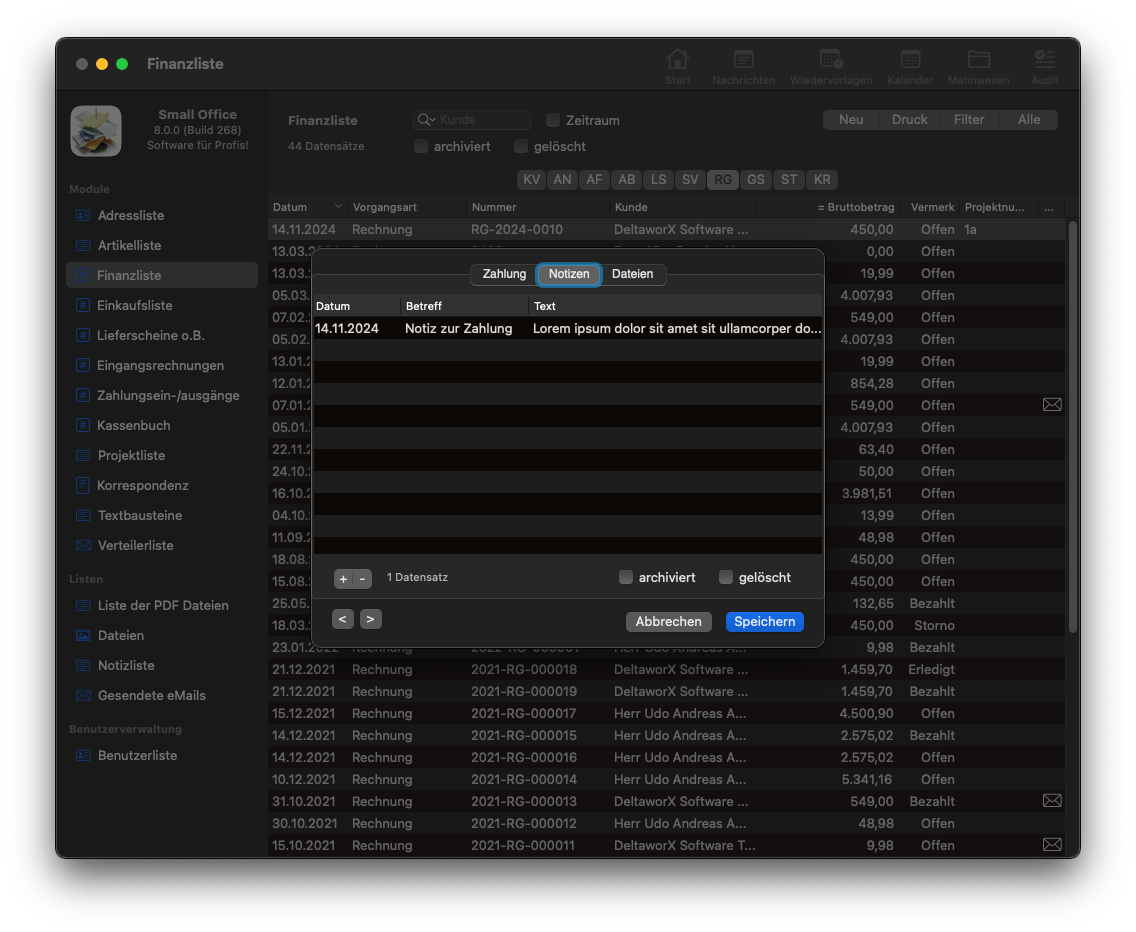This screenshot has height=932, width=1136.
Task: Open Wiedervorlagen toolbar icon
Action: 831,59
